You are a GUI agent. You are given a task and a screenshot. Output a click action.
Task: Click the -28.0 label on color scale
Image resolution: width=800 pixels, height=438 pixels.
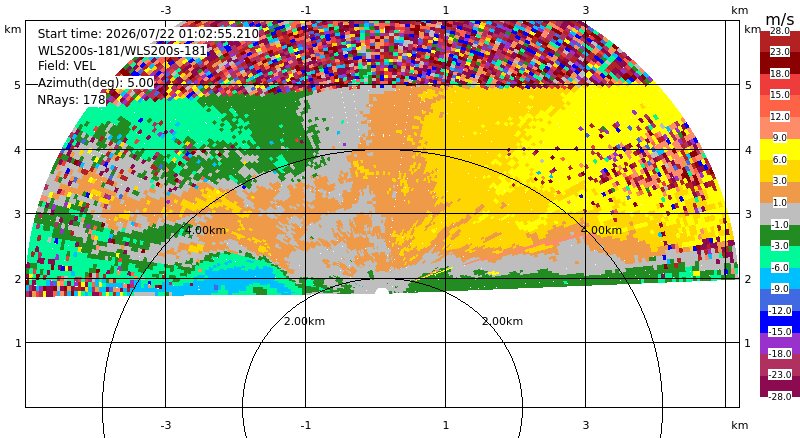pyautogui.click(x=780, y=396)
